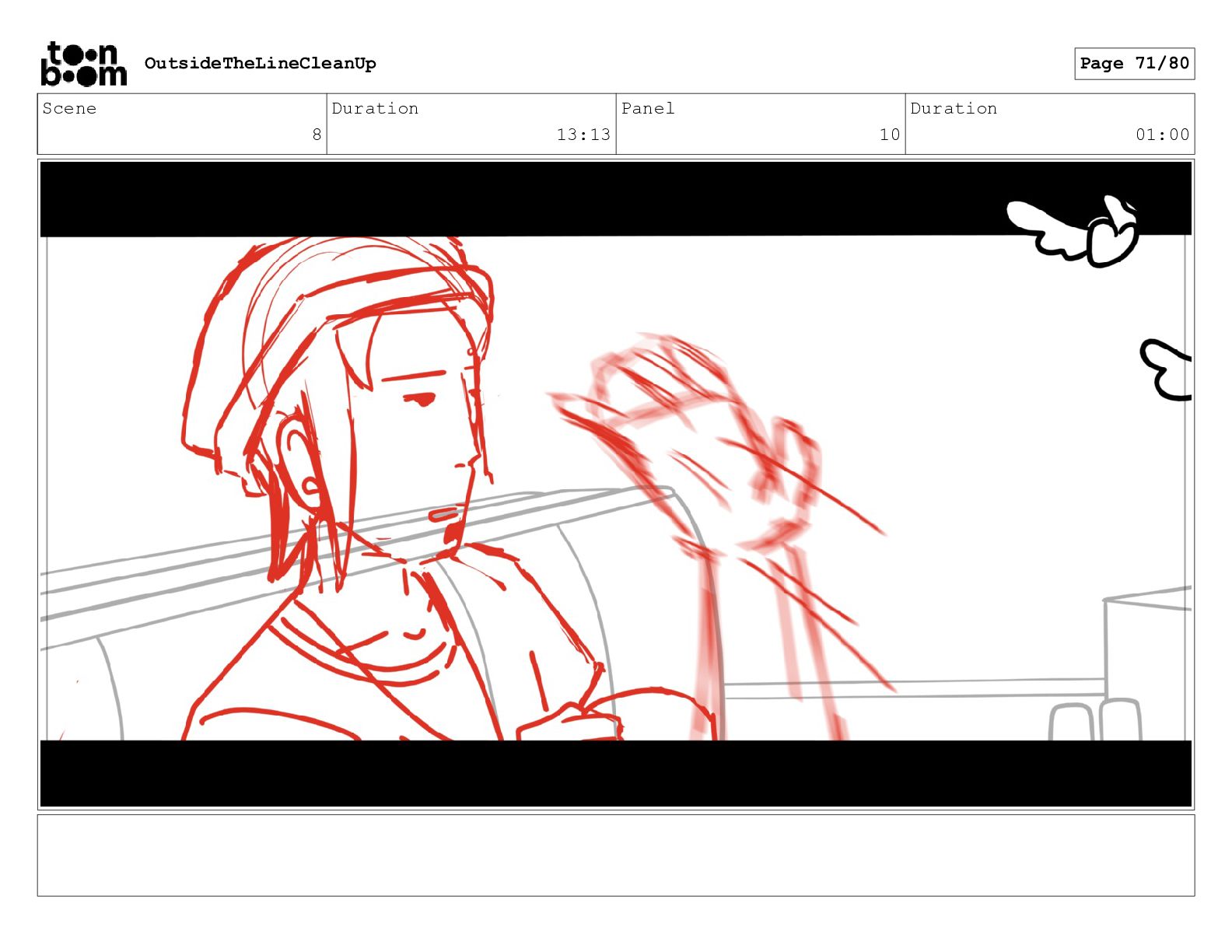The image size is (1232, 952).
Task: Click the panel number '10'
Action: (890, 135)
